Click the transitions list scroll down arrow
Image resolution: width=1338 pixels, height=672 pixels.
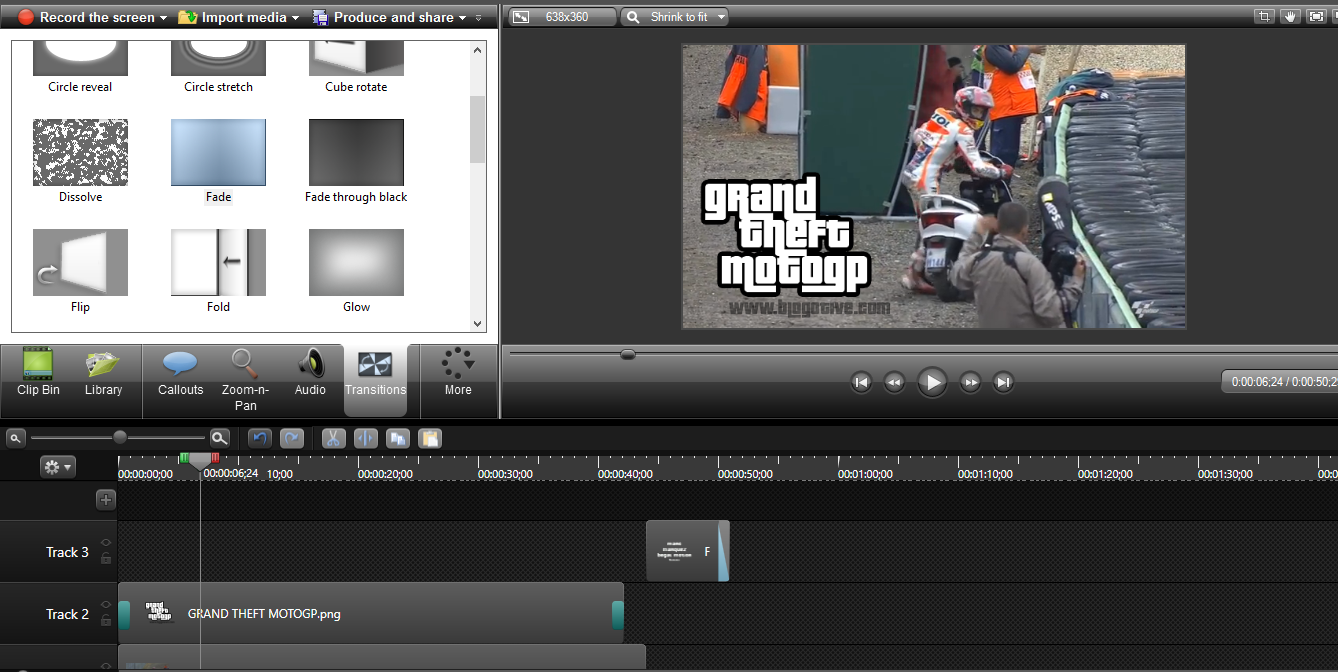[x=477, y=324]
